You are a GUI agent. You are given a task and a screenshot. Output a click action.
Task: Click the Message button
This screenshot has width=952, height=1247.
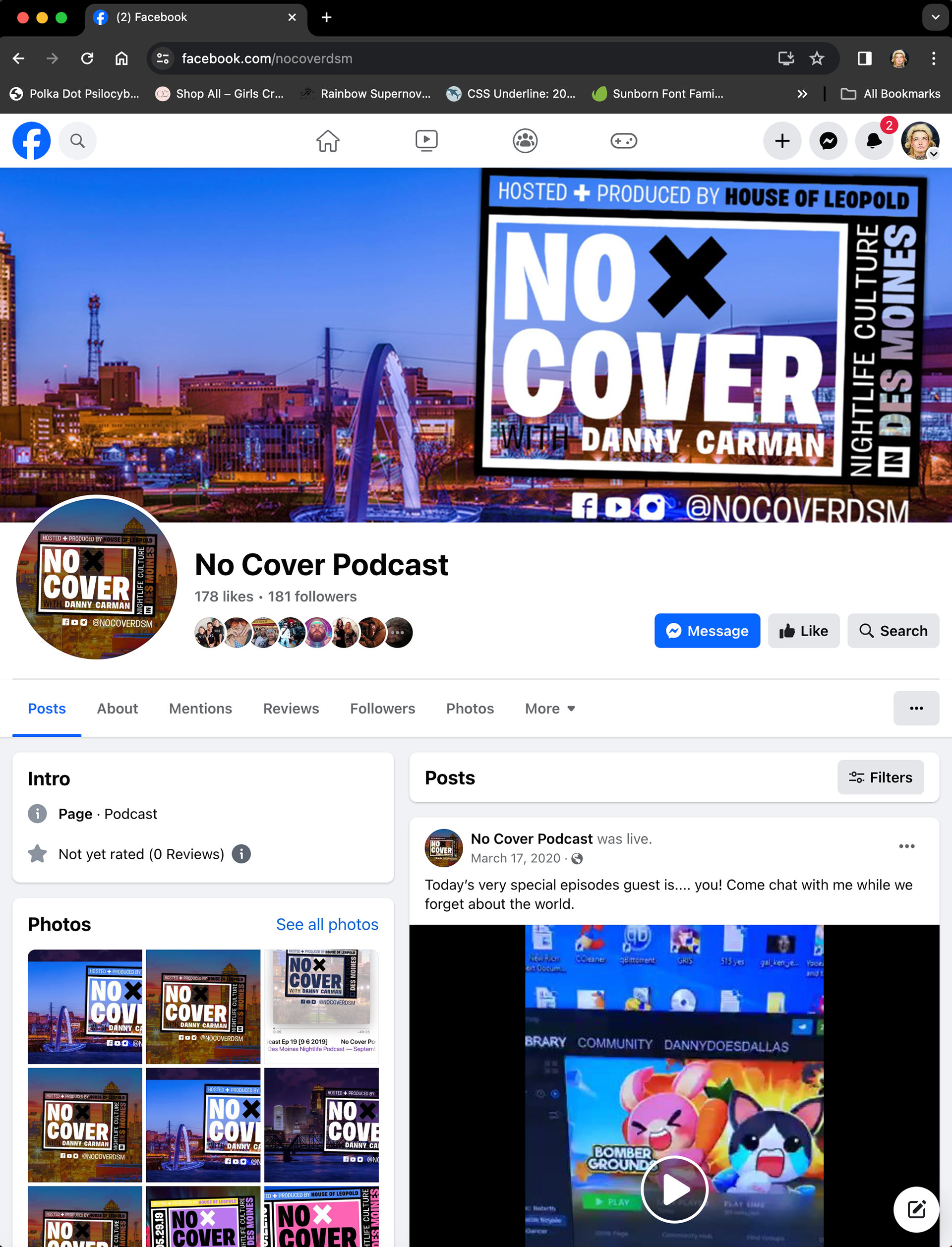tap(707, 631)
